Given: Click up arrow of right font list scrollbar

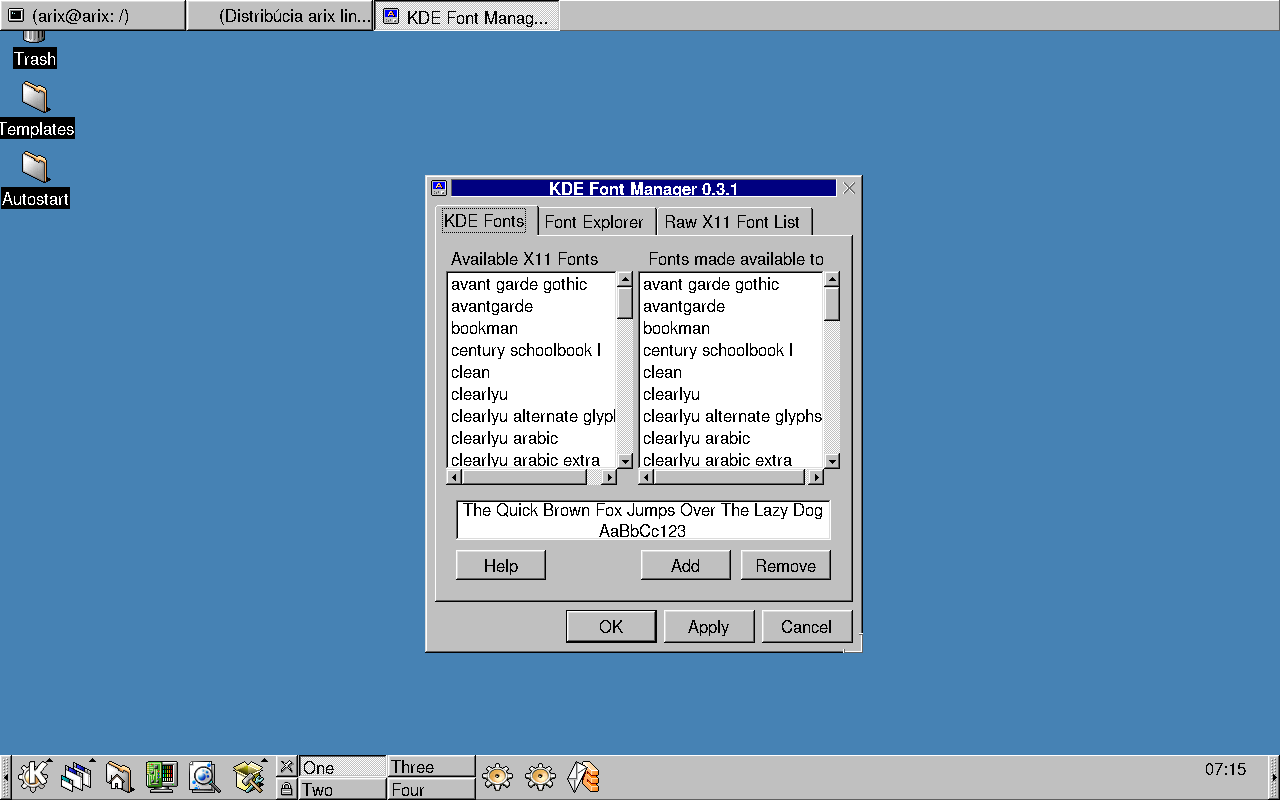Looking at the screenshot, I should click(x=831, y=280).
